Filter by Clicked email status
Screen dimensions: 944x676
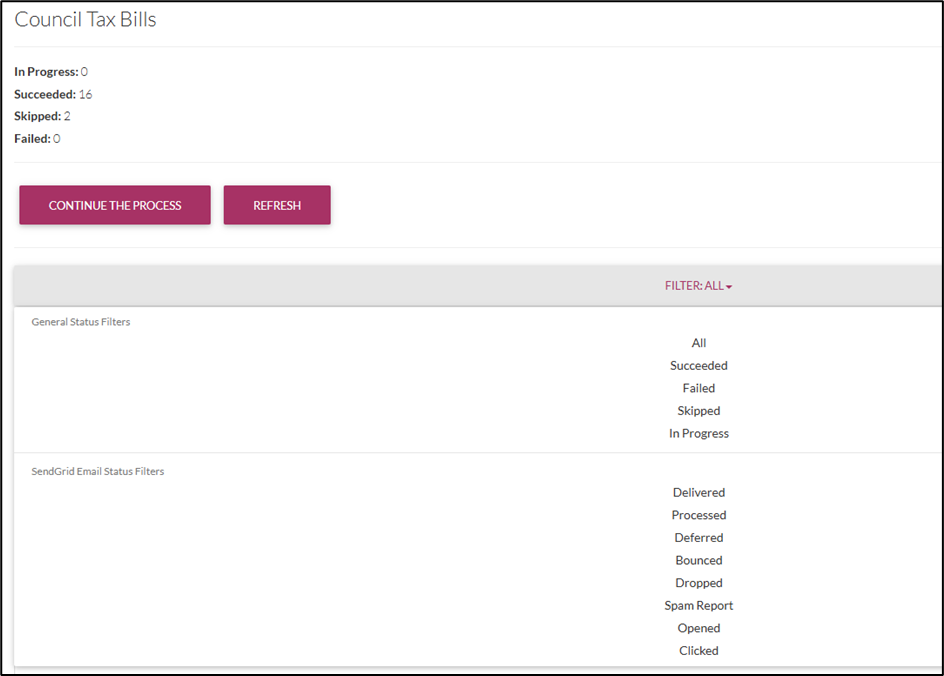coord(698,650)
